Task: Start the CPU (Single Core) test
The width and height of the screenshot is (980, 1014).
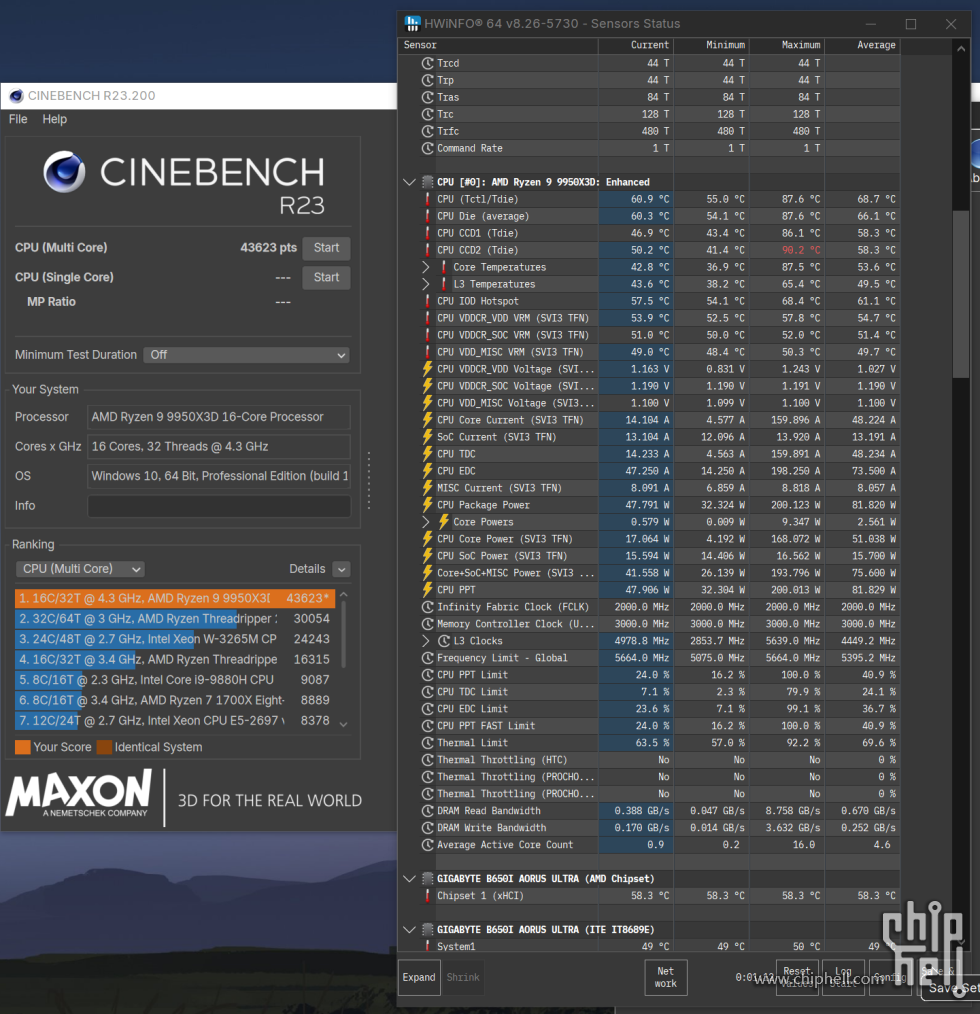Action: (326, 277)
